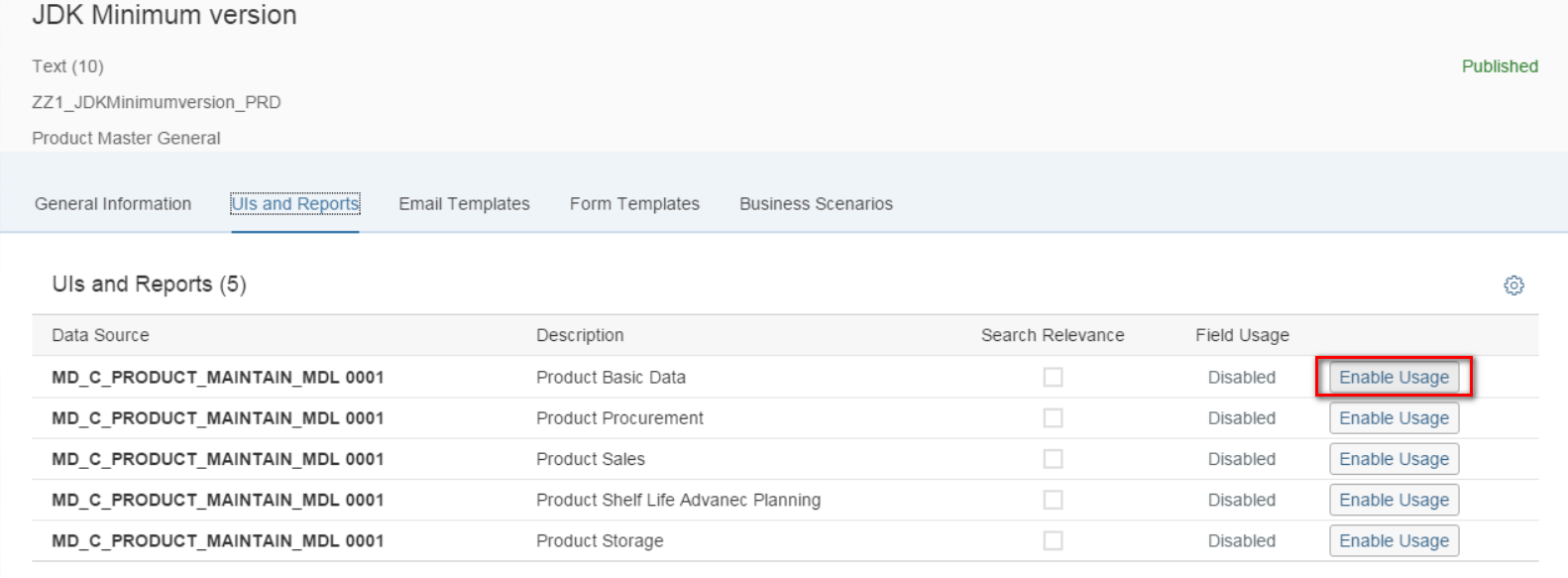Select Product Basic Data source row name
This screenshot has height=578, width=1568.
(x=218, y=377)
